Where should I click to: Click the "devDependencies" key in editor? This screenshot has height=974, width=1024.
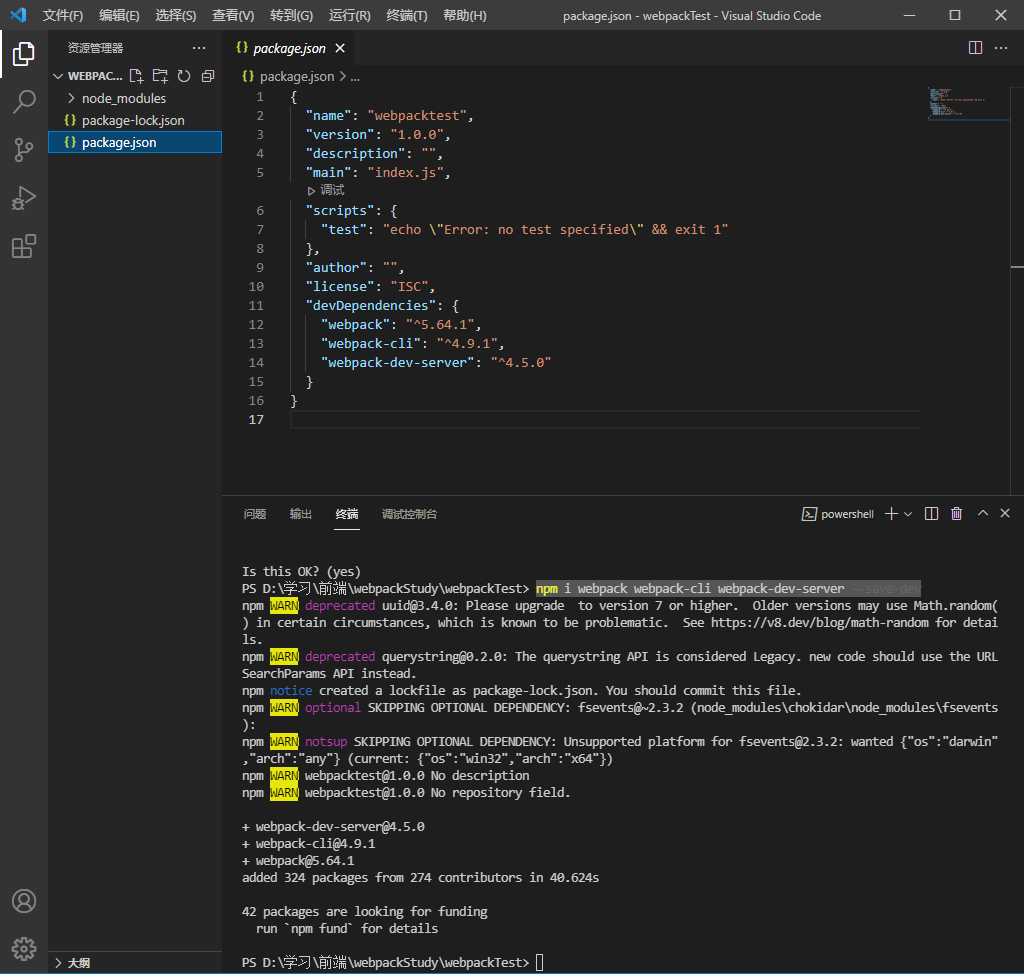pyautogui.click(x=370, y=306)
